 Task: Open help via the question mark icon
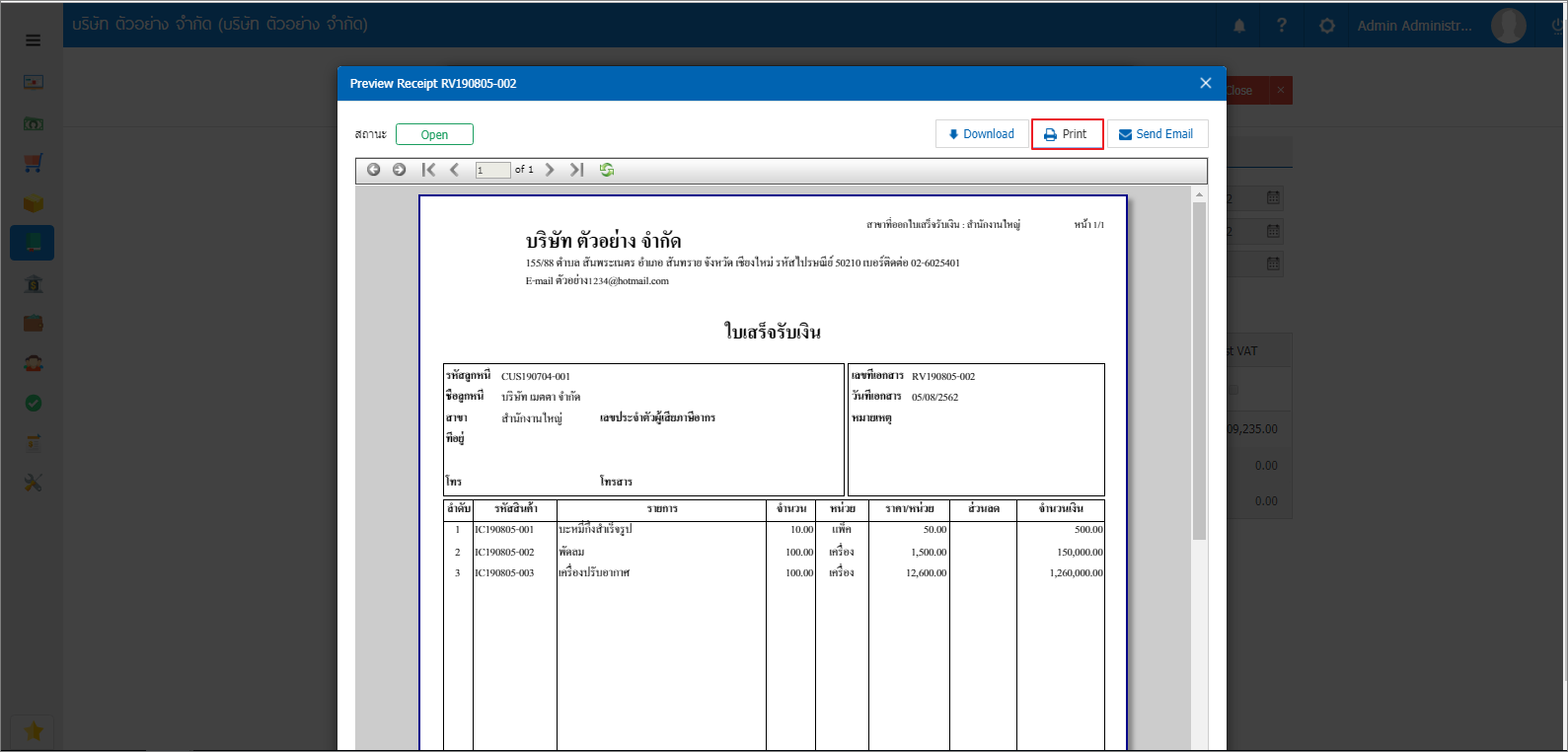pos(1282,26)
